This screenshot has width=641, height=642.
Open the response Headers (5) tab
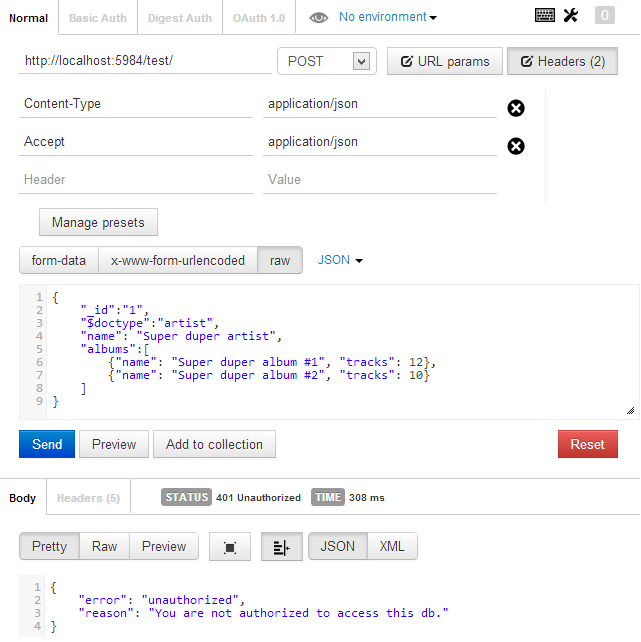(x=88, y=498)
